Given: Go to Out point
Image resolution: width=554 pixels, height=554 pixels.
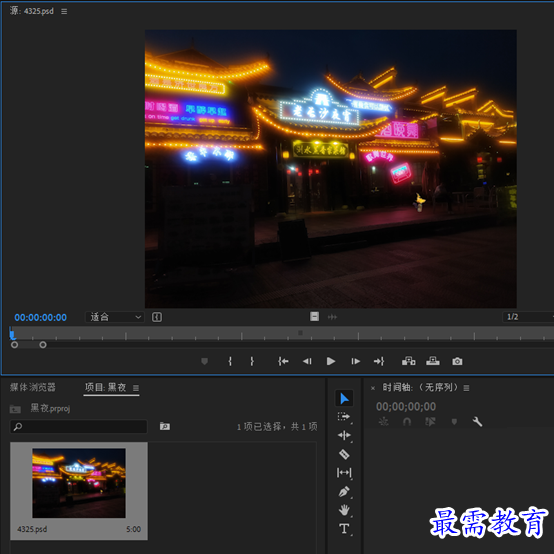Looking at the screenshot, I should [x=379, y=361].
